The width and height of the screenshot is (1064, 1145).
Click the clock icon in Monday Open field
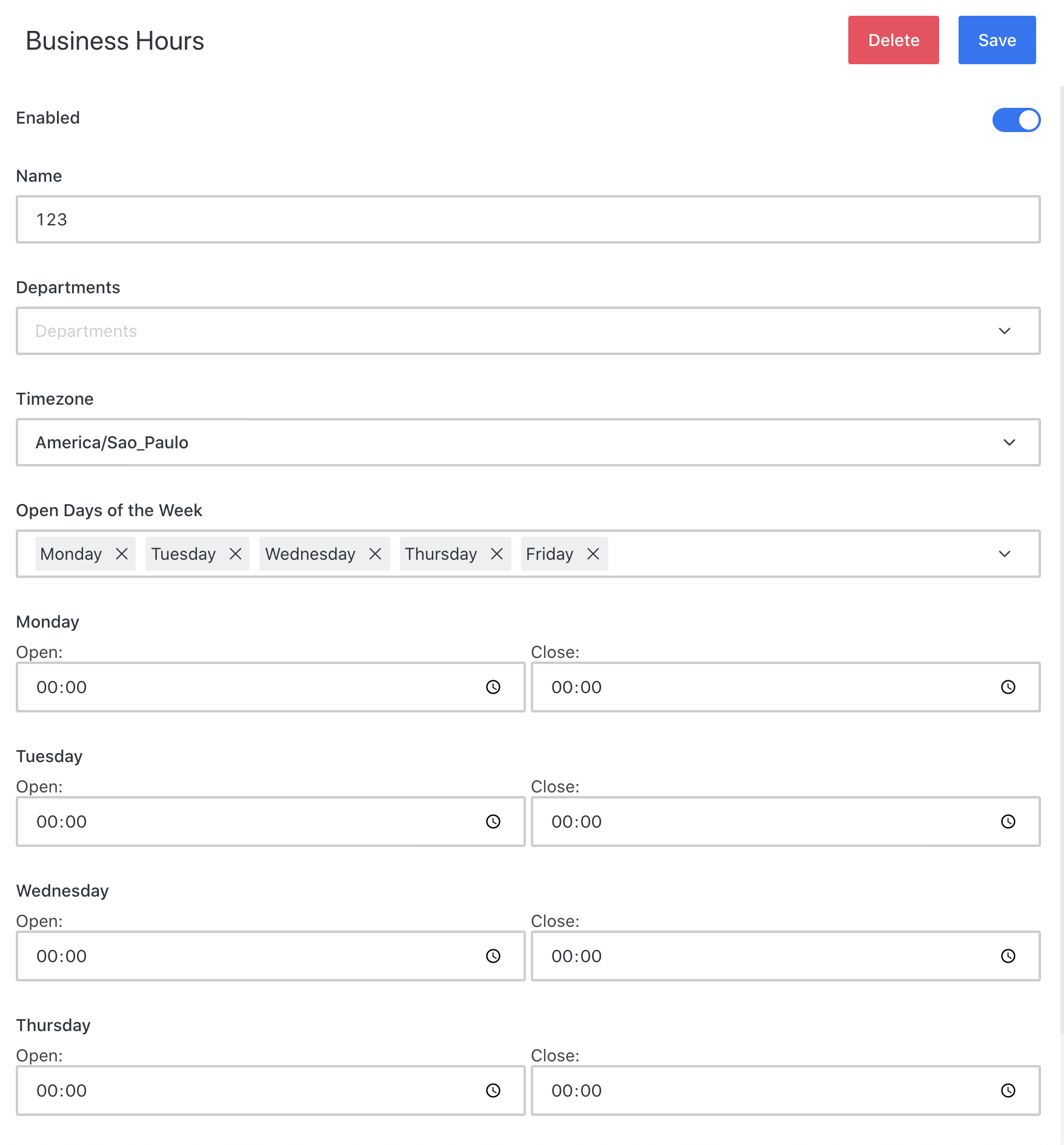(x=493, y=687)
